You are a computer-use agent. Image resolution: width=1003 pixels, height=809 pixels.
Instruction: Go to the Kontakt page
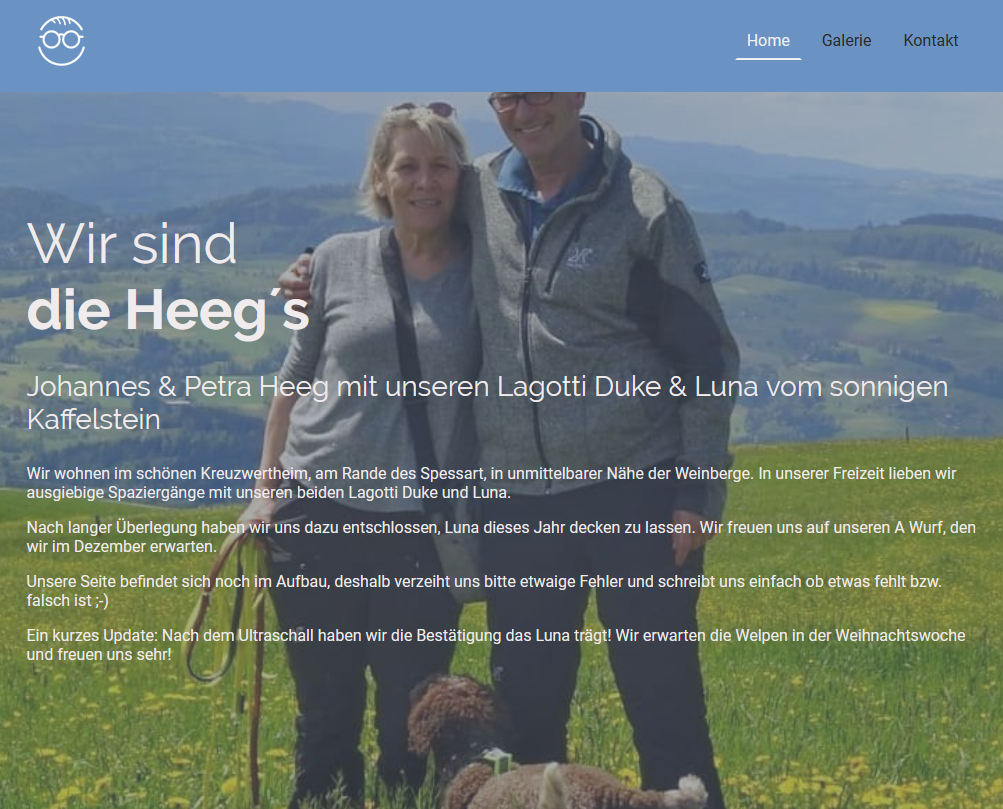click(x=931, y=40)
